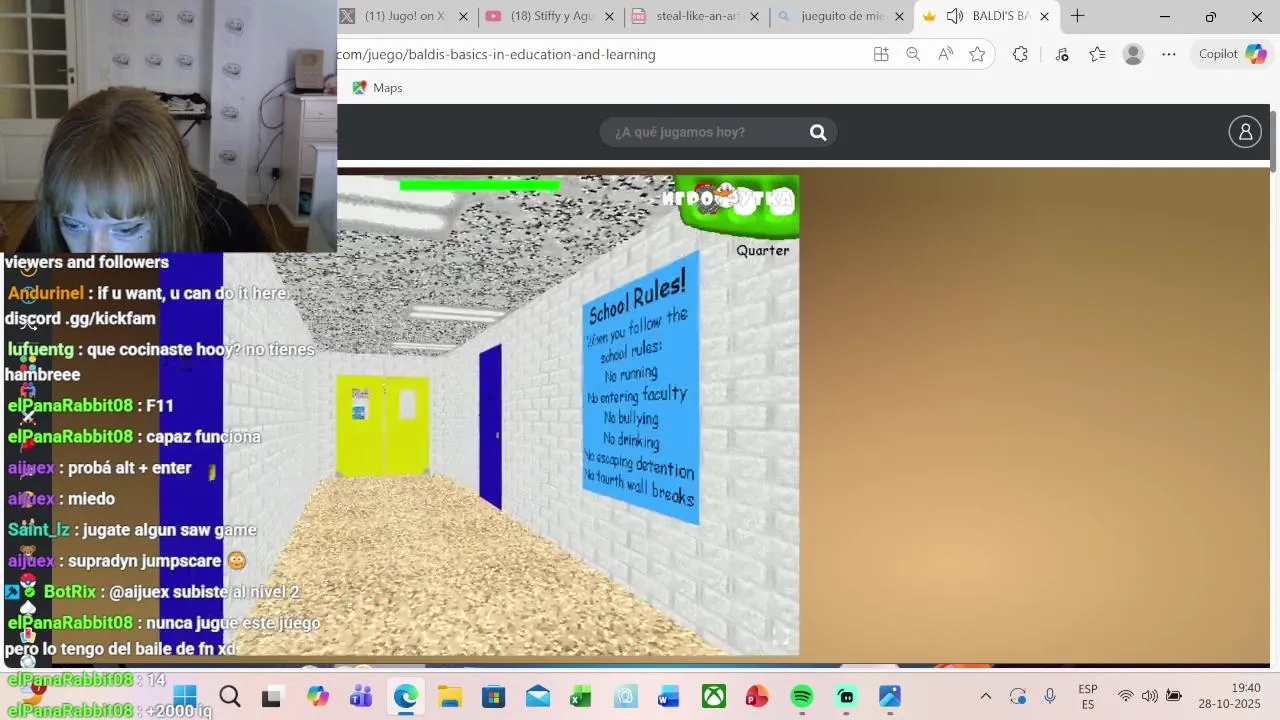
Task: Open Windows taskbar Search
Action: click(x=229, y=696)
